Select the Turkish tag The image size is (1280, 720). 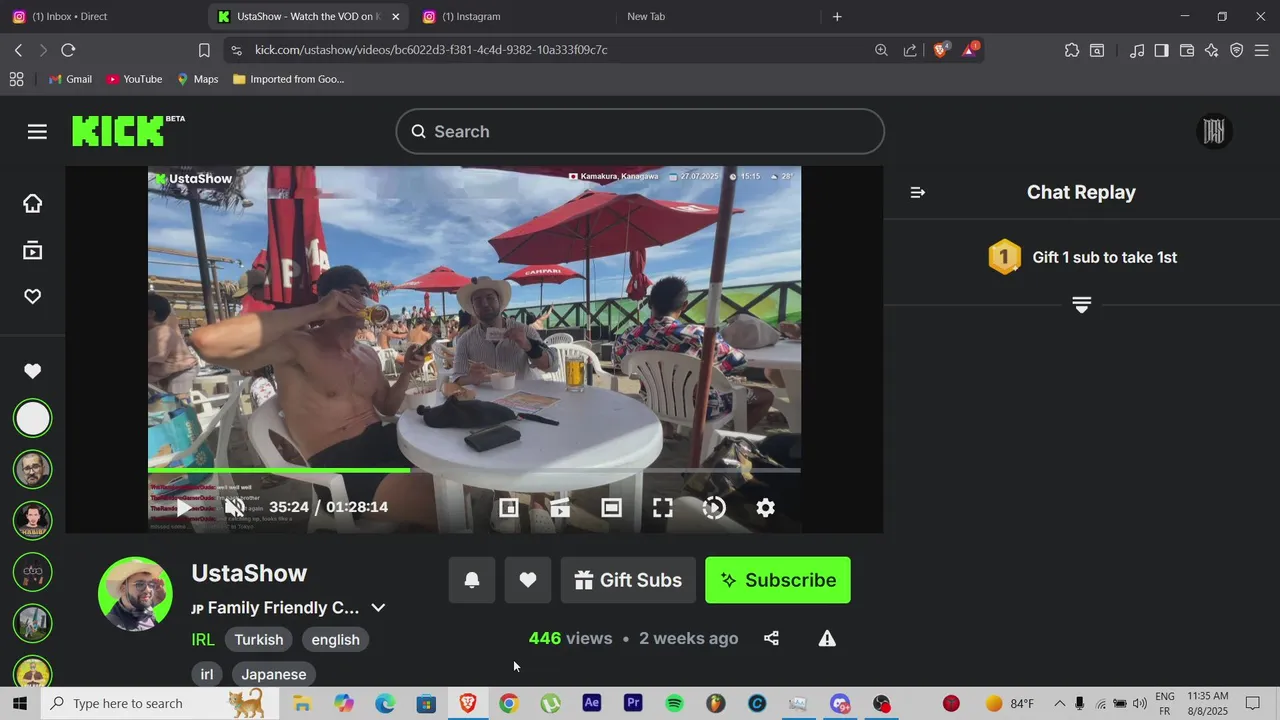(x=259, y=640)
